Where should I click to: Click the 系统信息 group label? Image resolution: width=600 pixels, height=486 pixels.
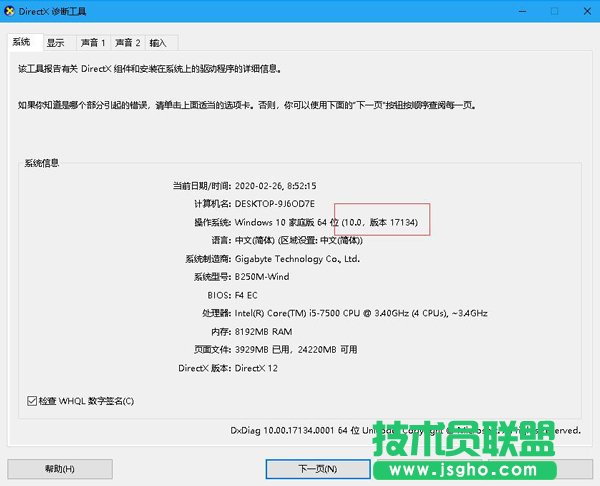[42, 163]
